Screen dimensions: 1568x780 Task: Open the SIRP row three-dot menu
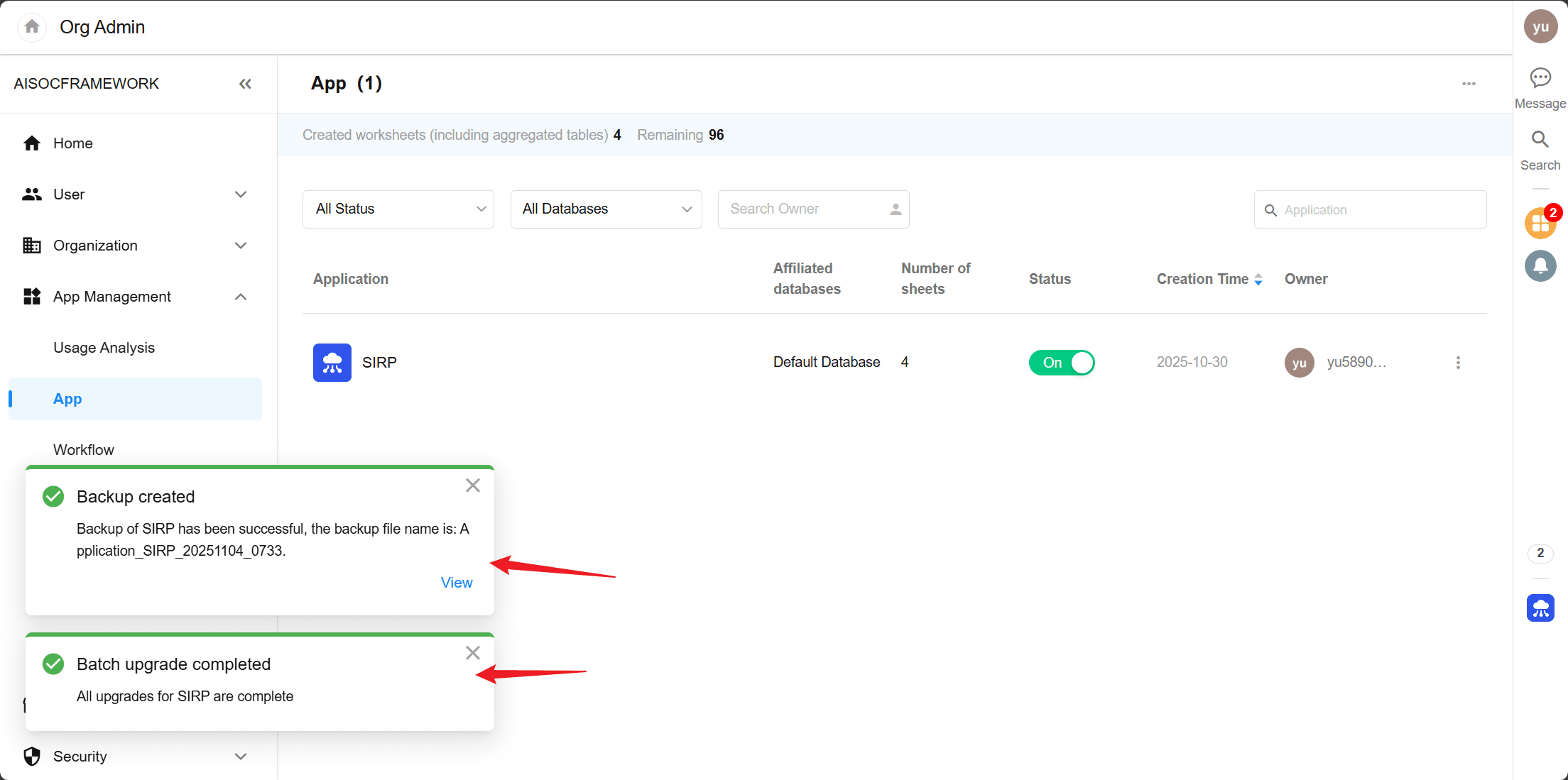coord(1458,363)
